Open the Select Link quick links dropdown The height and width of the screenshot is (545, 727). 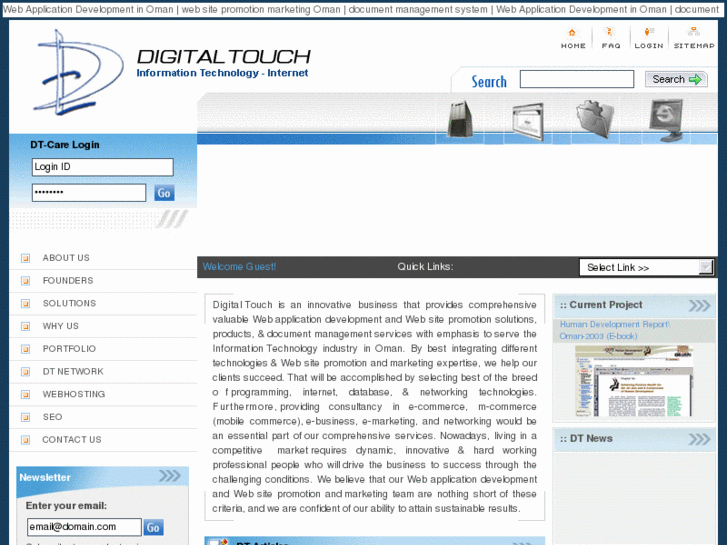[646, 268]
